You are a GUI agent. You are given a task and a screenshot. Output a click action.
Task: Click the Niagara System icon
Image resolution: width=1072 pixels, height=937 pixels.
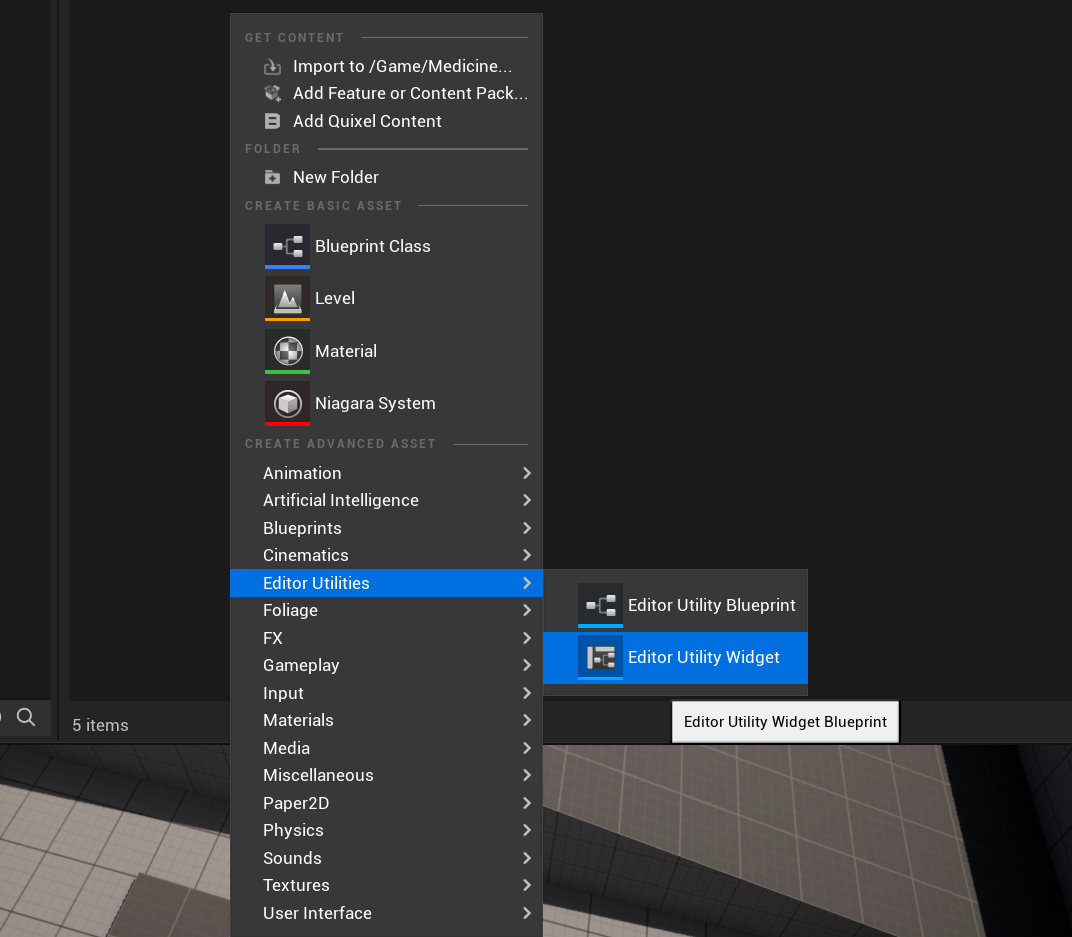287,403
